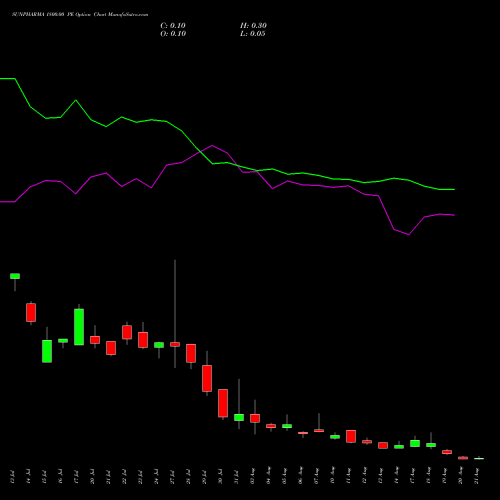The height and width of the screenshot is (500, 500).
Task: Click the green candle for 13 Jul
Action: pyautogui.click(x=15, y=276)
